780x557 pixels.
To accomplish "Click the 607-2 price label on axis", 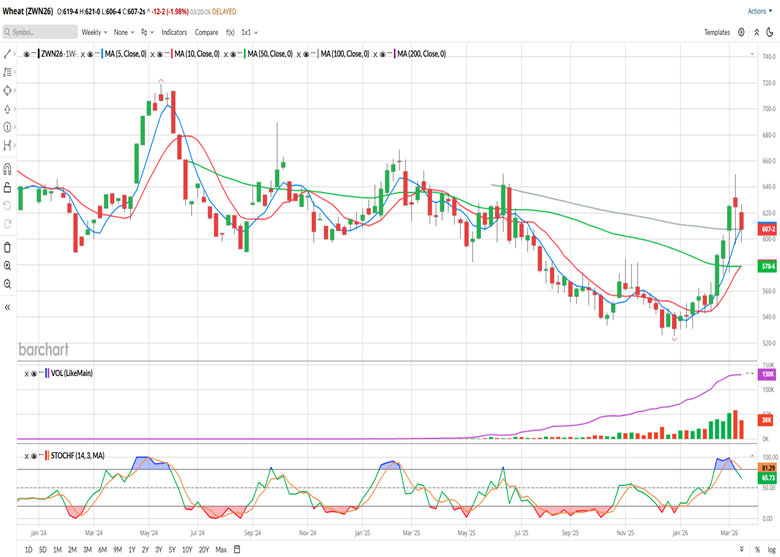I will (x=768, y=230).
